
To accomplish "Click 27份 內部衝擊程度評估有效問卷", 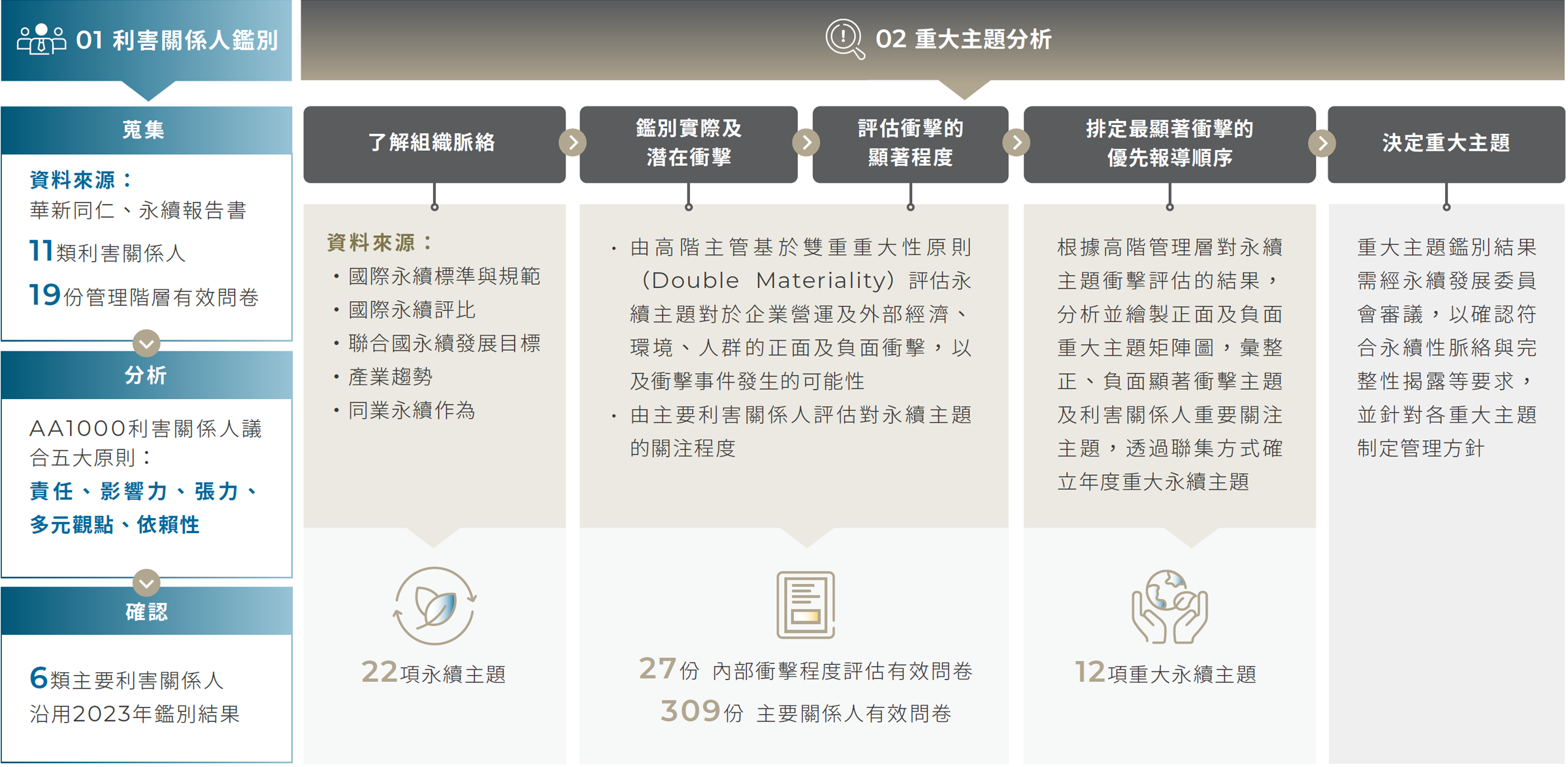I will (x=806, y=670).
